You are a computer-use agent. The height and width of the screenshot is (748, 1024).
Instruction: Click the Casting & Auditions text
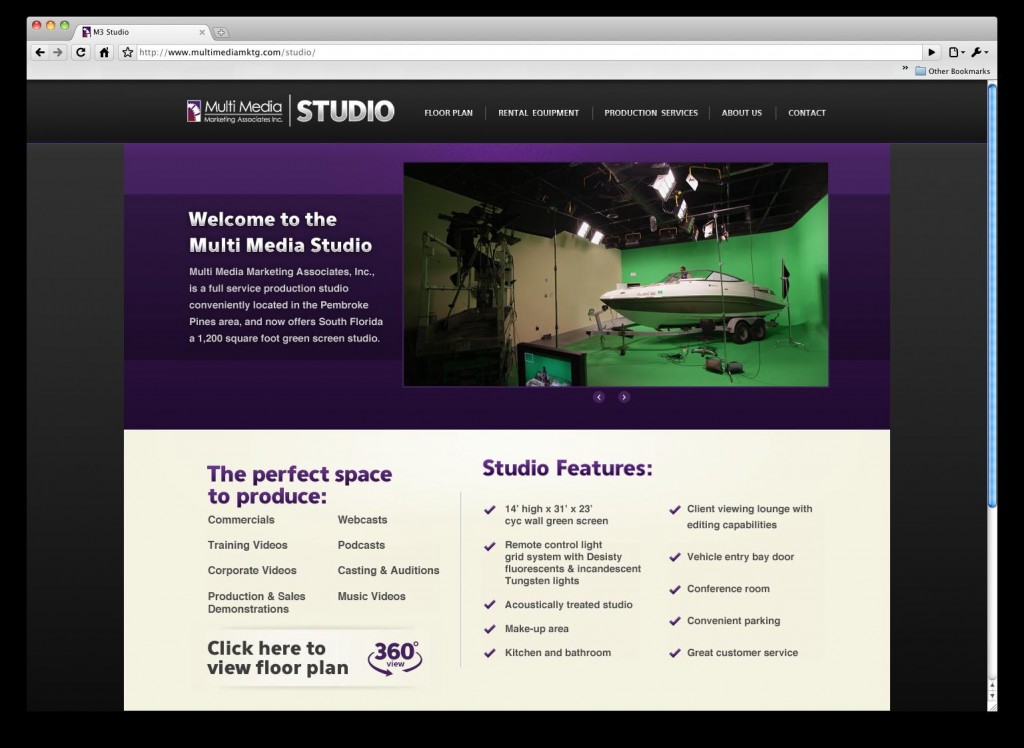[x=389, y=571]
